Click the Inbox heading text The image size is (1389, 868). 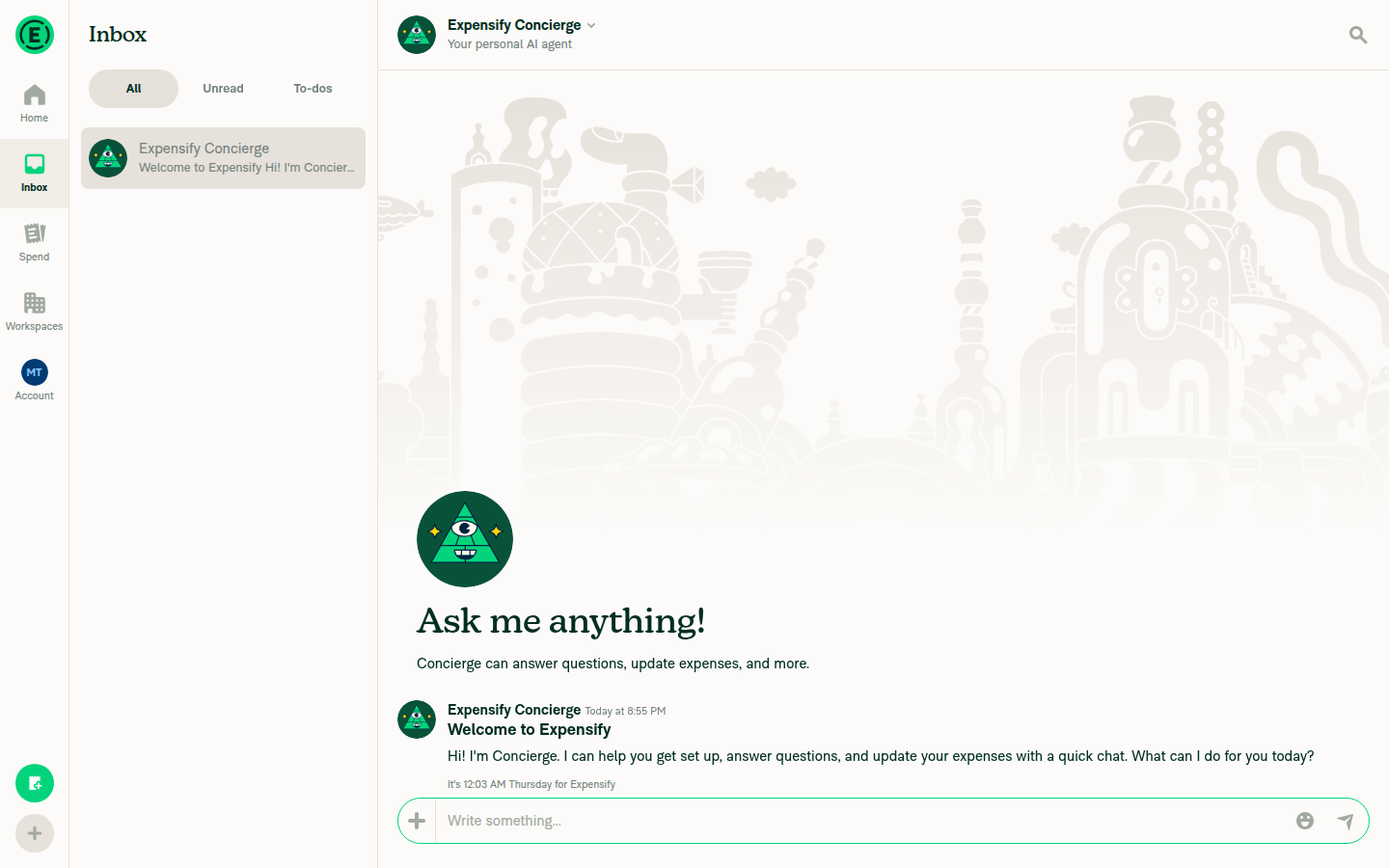(x=118, y=35)
